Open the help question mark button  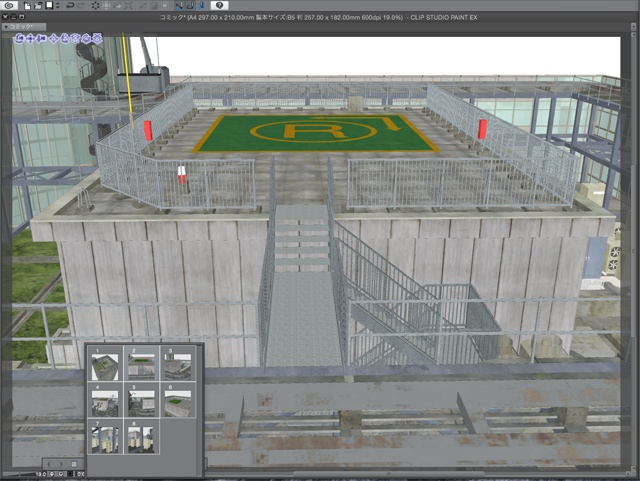click(219, 5)
